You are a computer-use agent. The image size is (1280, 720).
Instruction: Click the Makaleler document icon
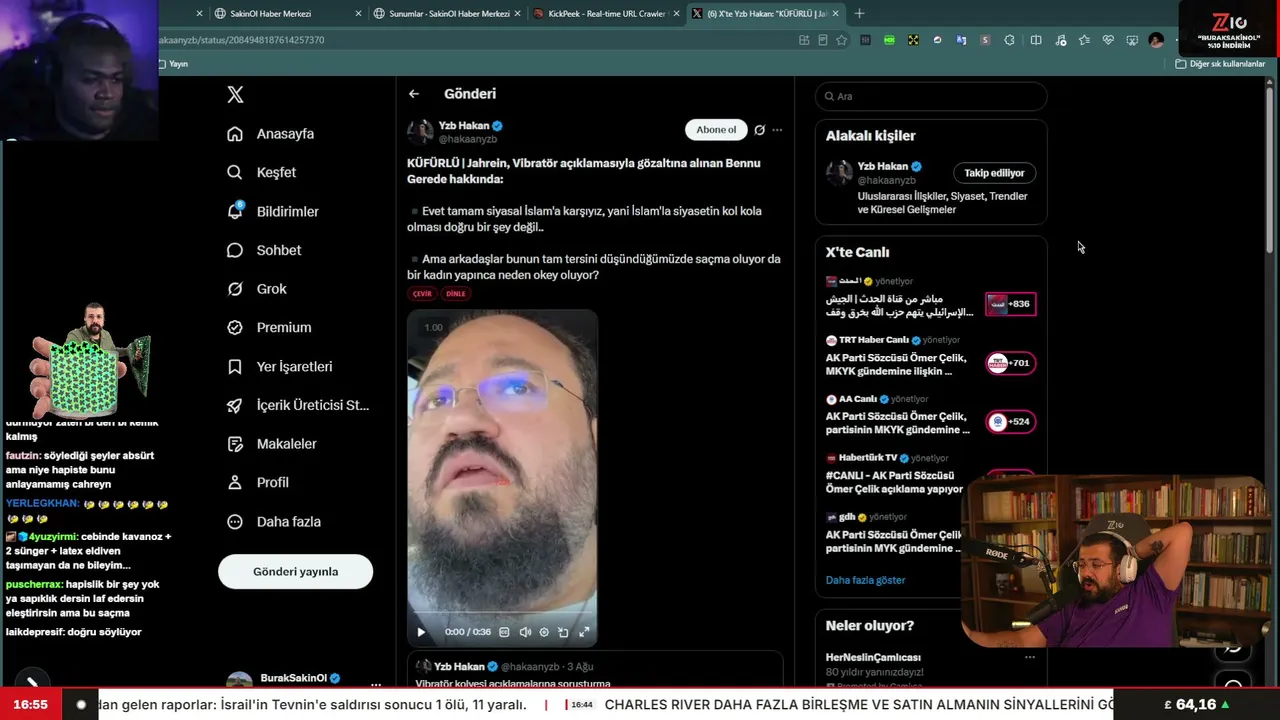coord(235,444)
